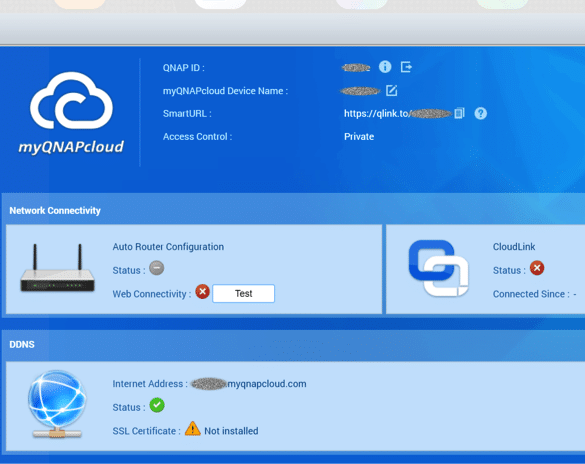Click the DDNS globe icon

[57, 404]
